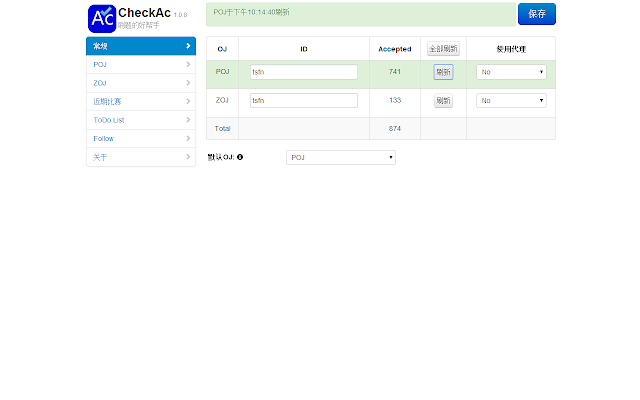The height and width of the screenshot is (400, 640).
Task: Open the 关于 about section
Action: pos(141,157)
